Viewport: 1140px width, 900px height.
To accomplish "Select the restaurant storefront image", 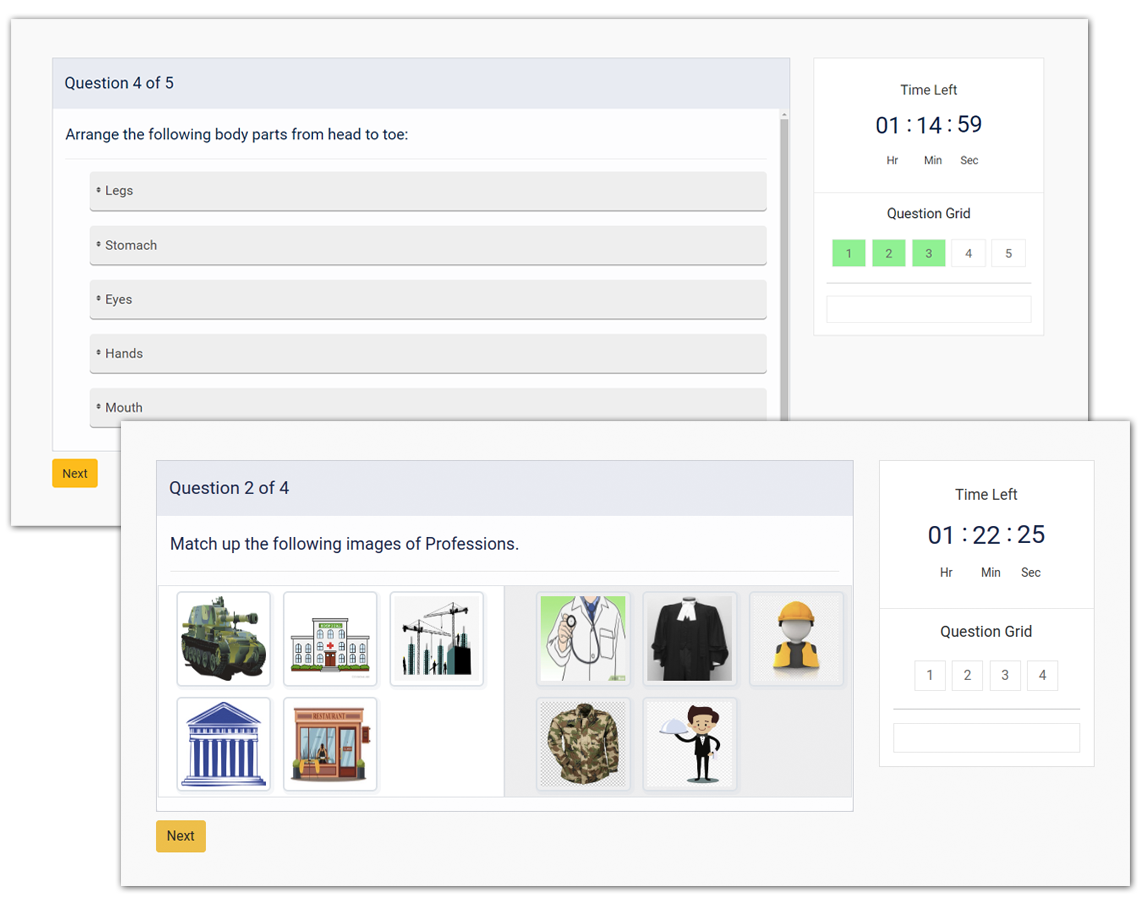I will pos(330,745).
